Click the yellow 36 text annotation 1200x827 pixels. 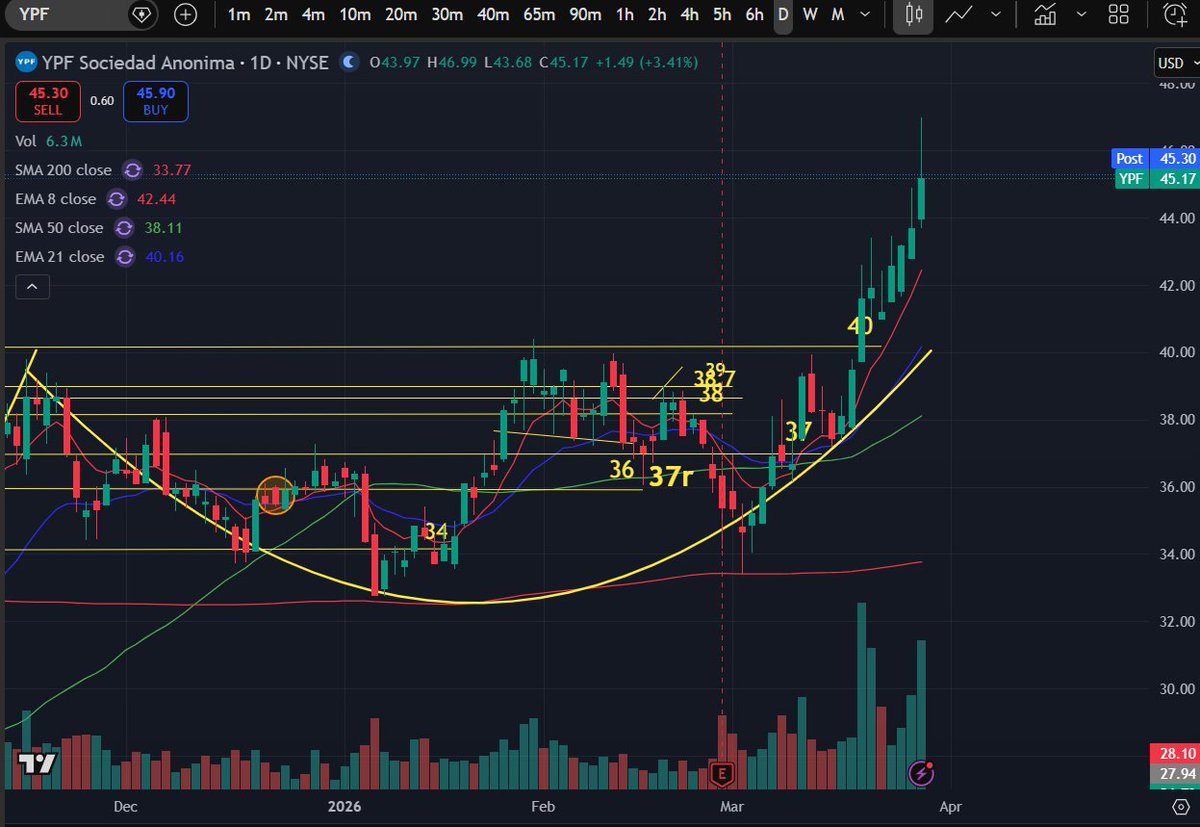click(622, 468)
